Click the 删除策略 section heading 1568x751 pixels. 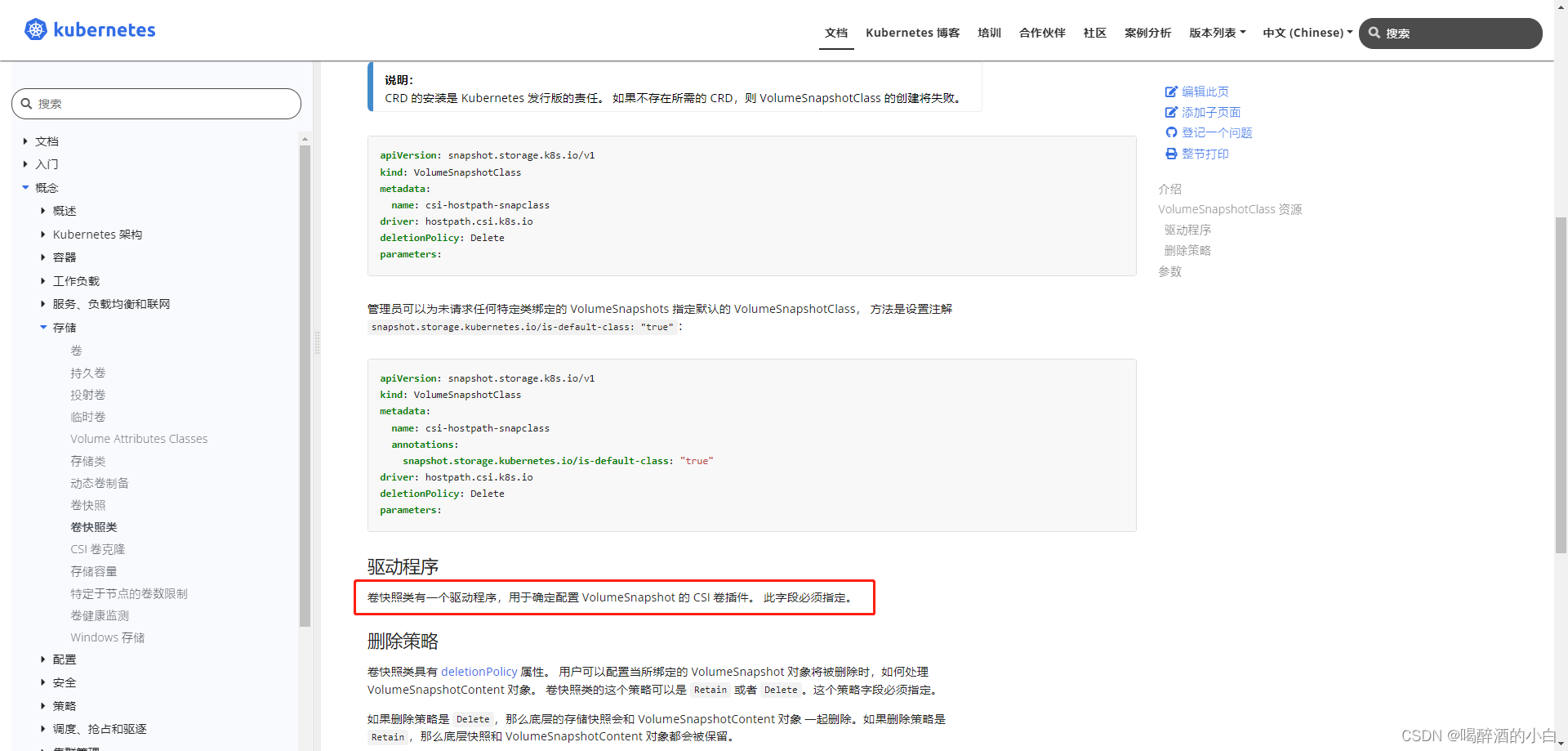tap(403, 641)
